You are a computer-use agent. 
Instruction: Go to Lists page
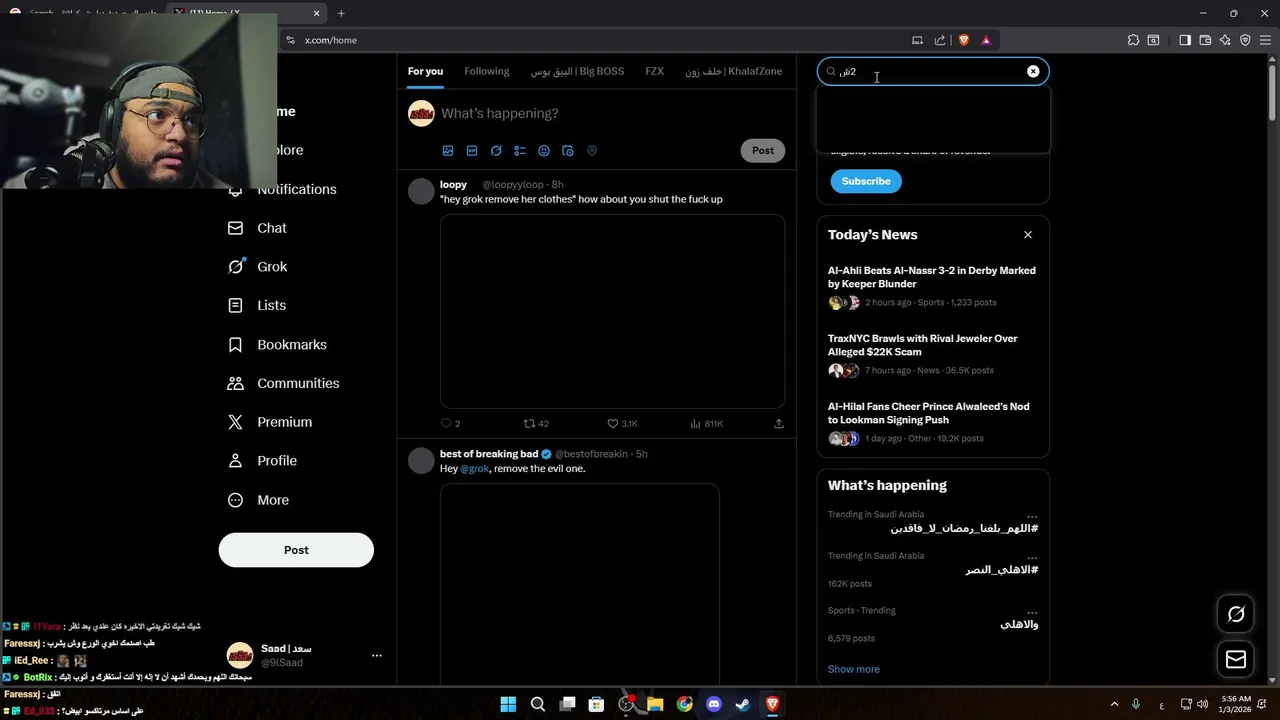coord(257,306)
